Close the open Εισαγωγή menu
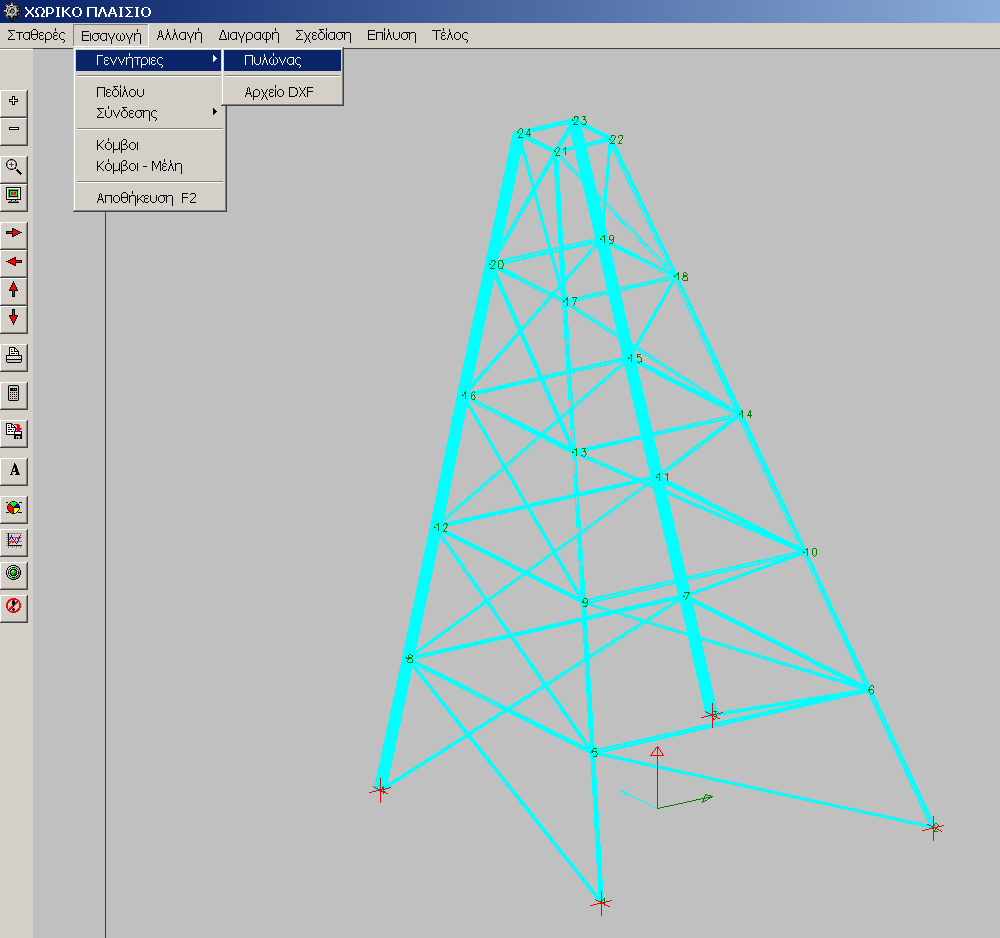Viewport: 1000px width, 938px height. [111, 35]
